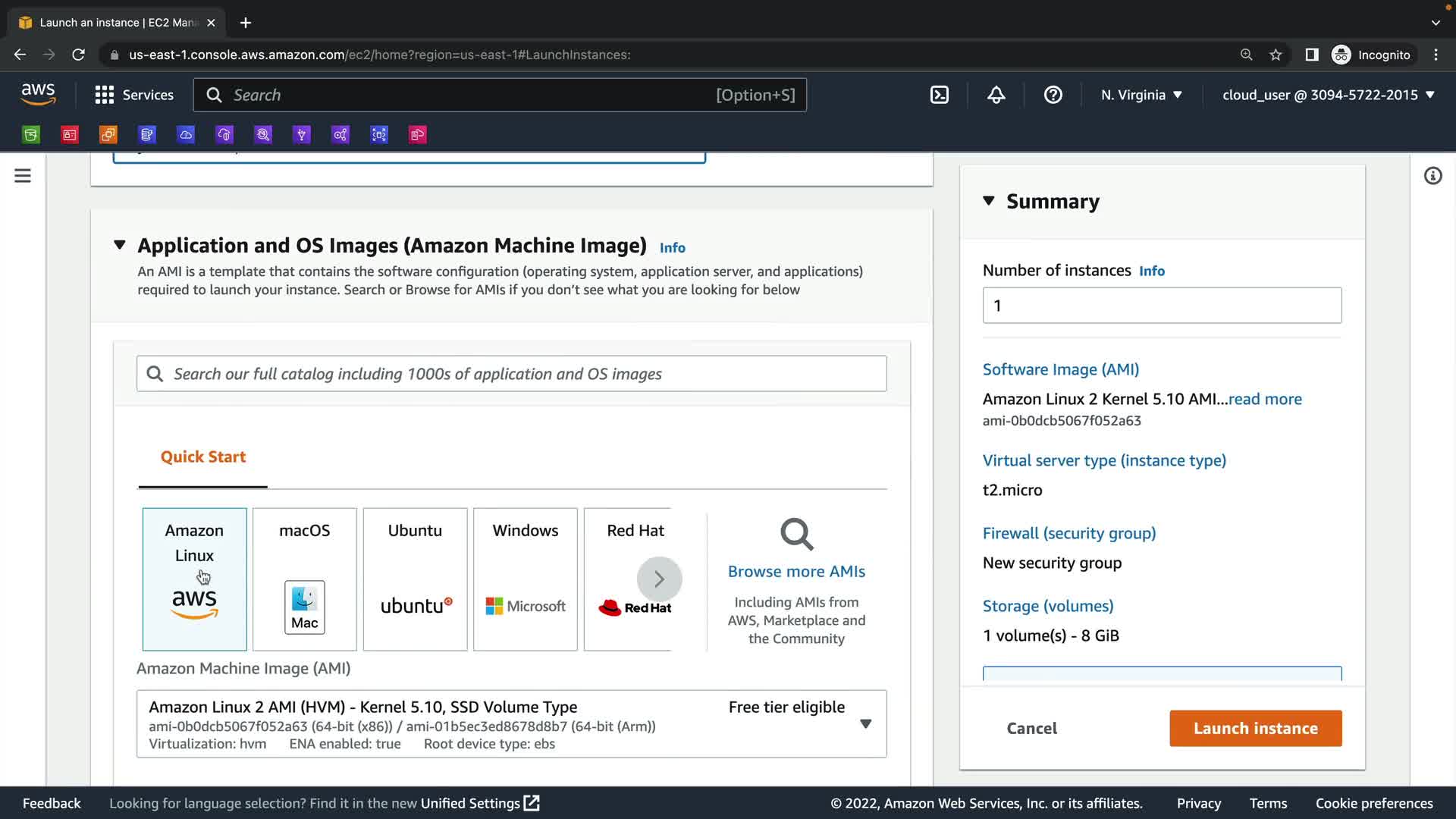Open the N. Virginia region dropdown
Screen dimensions: 1456x819
tap(1141, 95)
